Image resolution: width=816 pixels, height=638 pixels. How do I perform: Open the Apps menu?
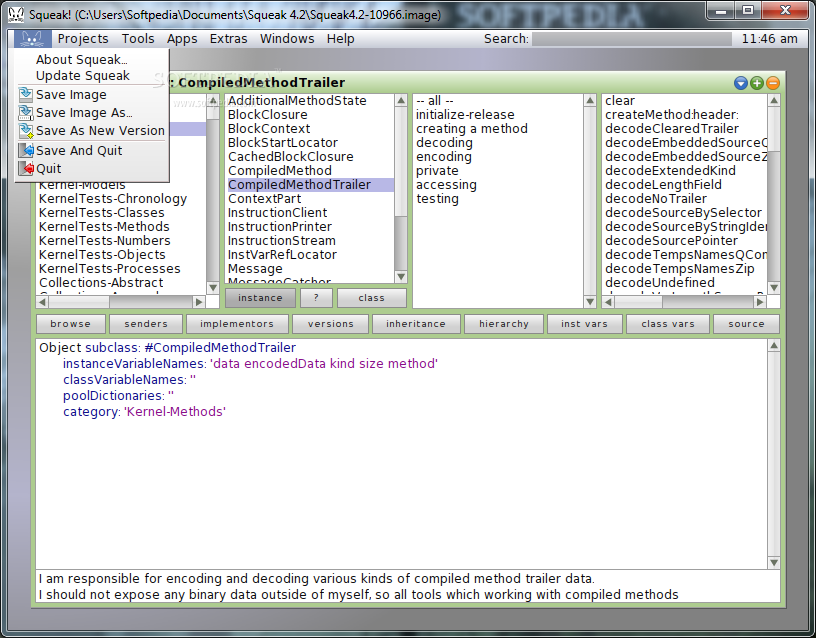click(x=182, y=39)
